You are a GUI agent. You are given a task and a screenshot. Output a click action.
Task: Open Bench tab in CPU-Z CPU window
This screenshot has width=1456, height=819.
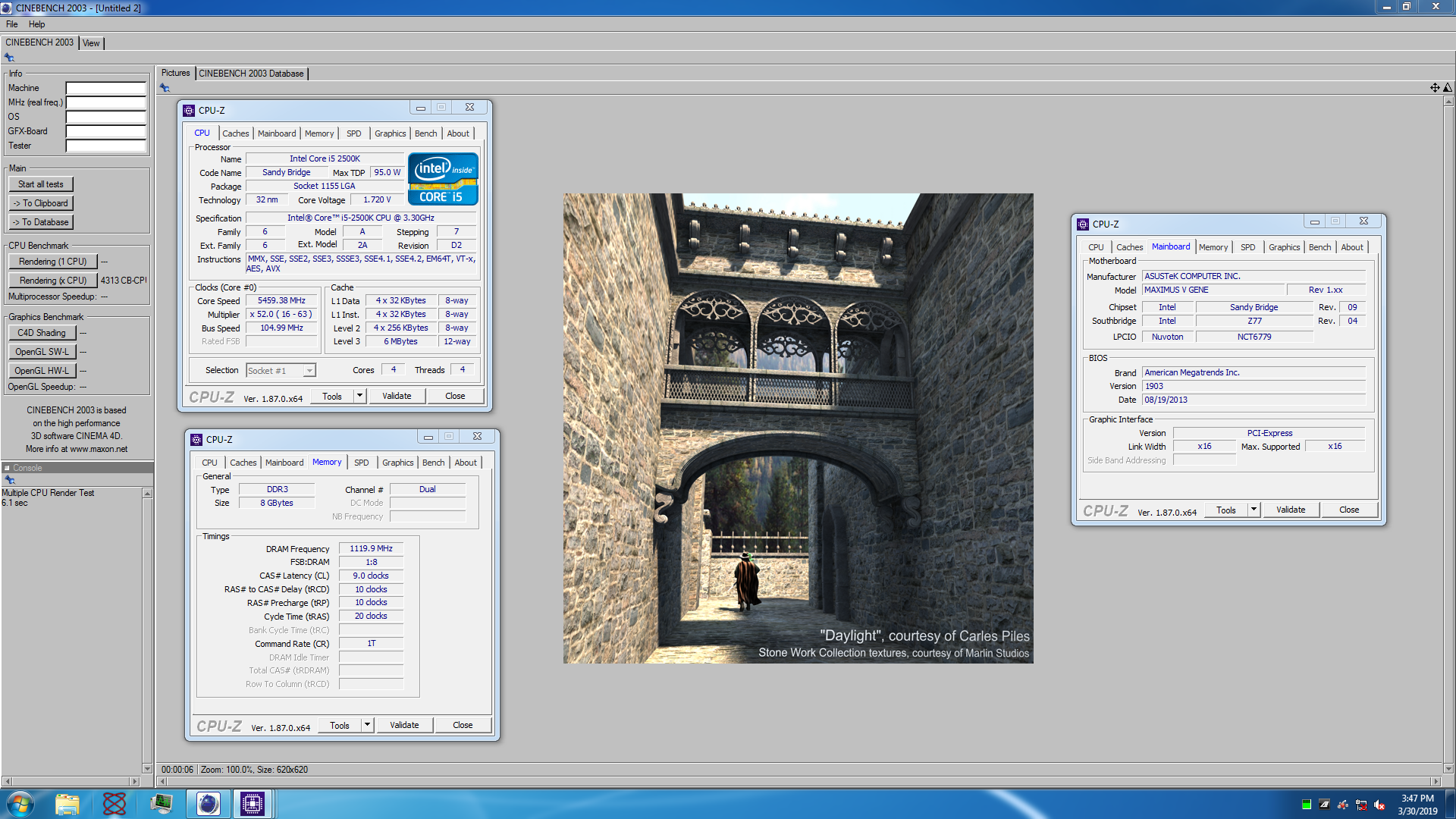point(425,133)
